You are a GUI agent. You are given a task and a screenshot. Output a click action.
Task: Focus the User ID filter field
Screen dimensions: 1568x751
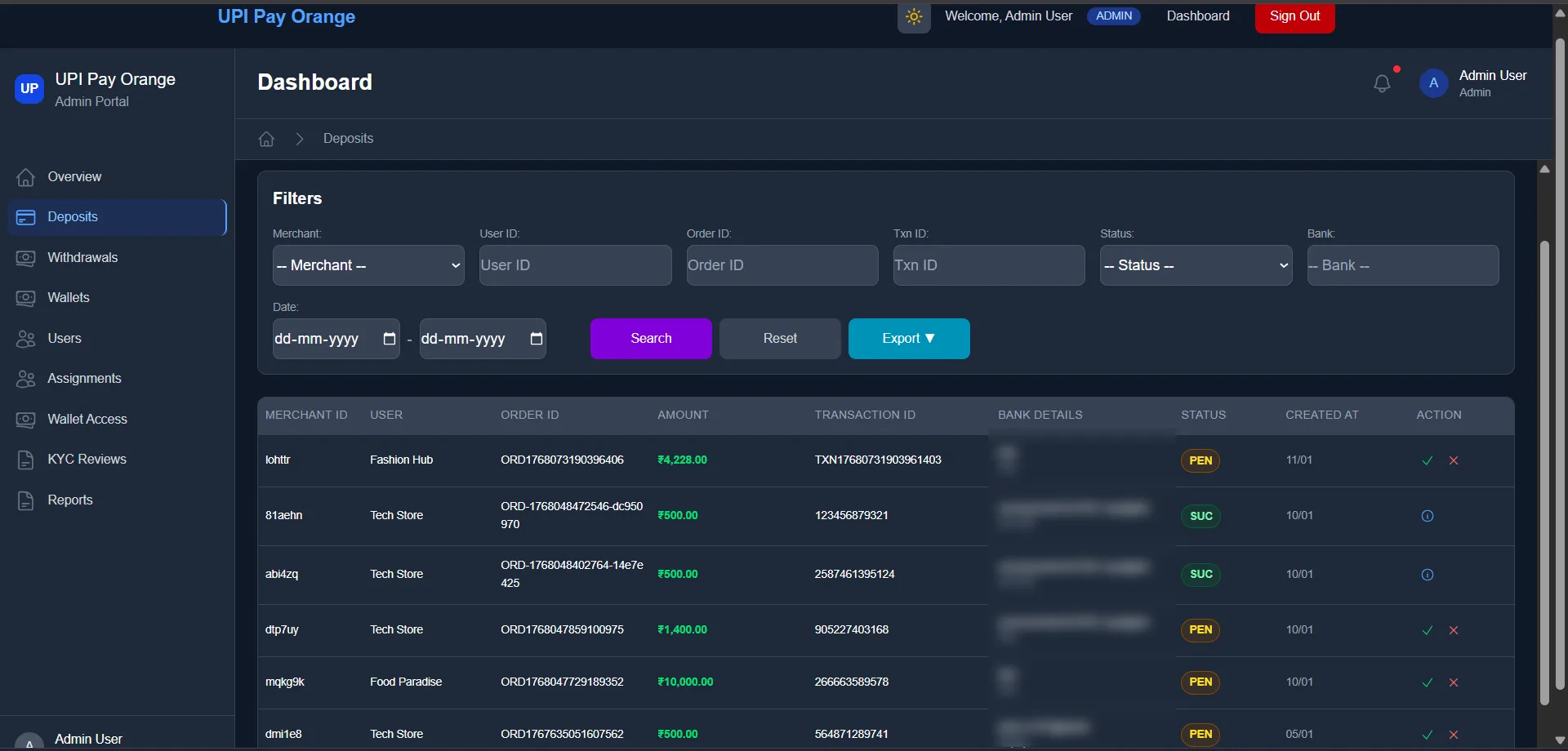(x=575, y=265)
